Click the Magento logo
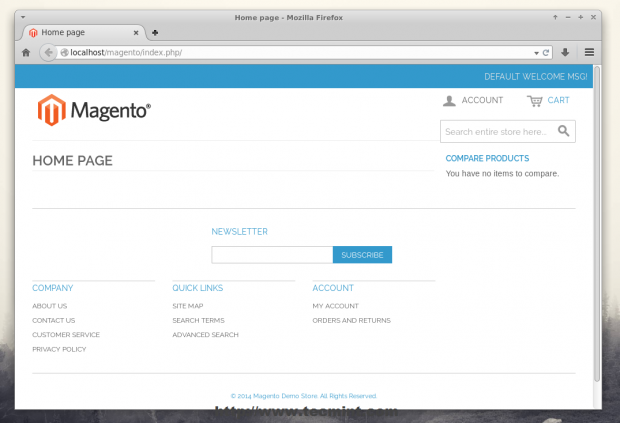 pos(94,110)
